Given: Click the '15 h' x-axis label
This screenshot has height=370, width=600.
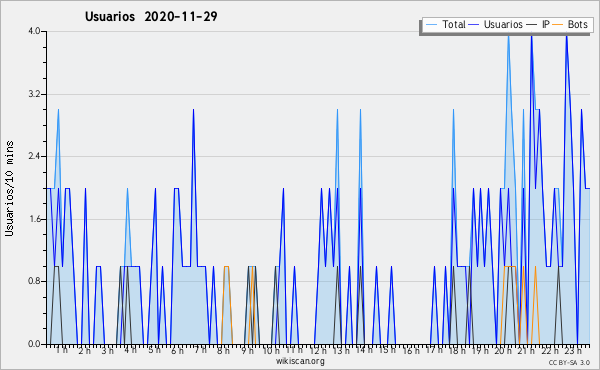Looking at the screenshot, I should pyautogui.click(x=387, y=350).
